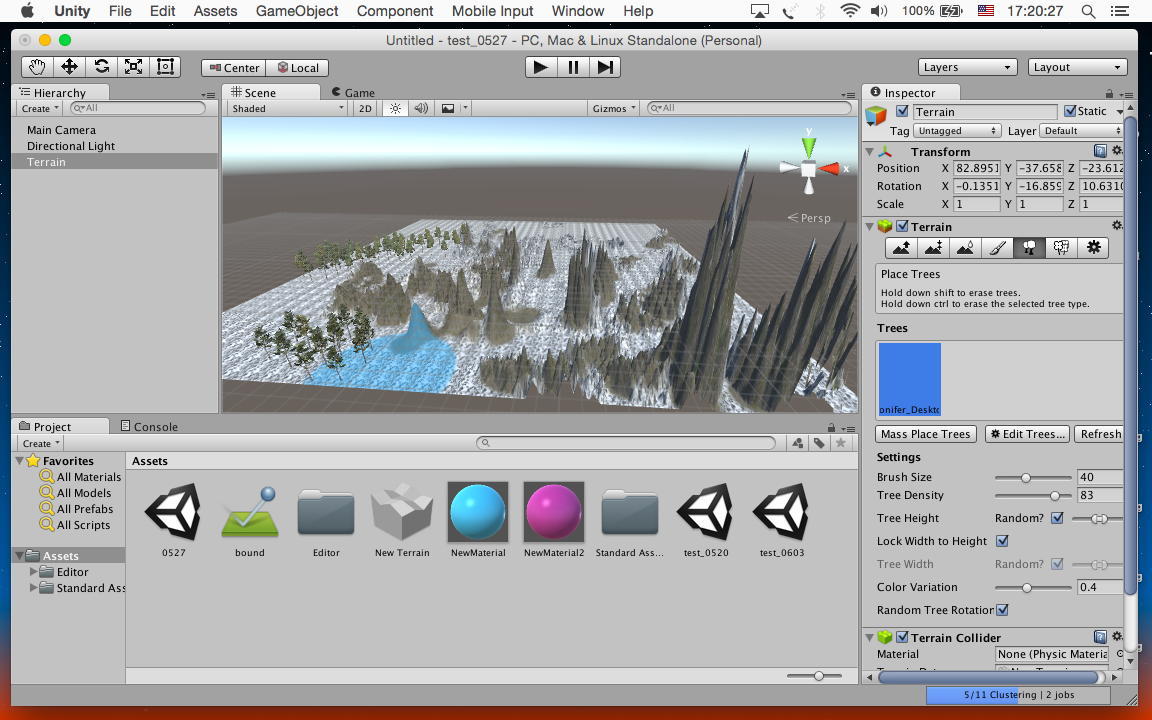Viewport: 1152px width, 720px height.
Task: Select the Rotate tool
Action: 101,67
